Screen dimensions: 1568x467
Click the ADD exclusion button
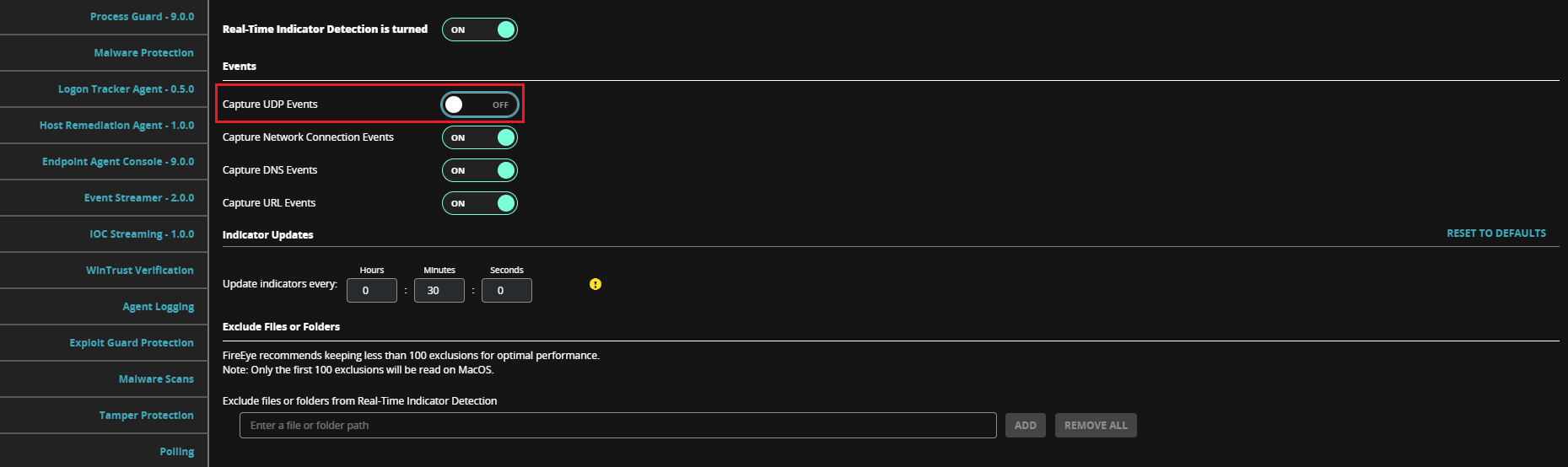coord(1026,426)
